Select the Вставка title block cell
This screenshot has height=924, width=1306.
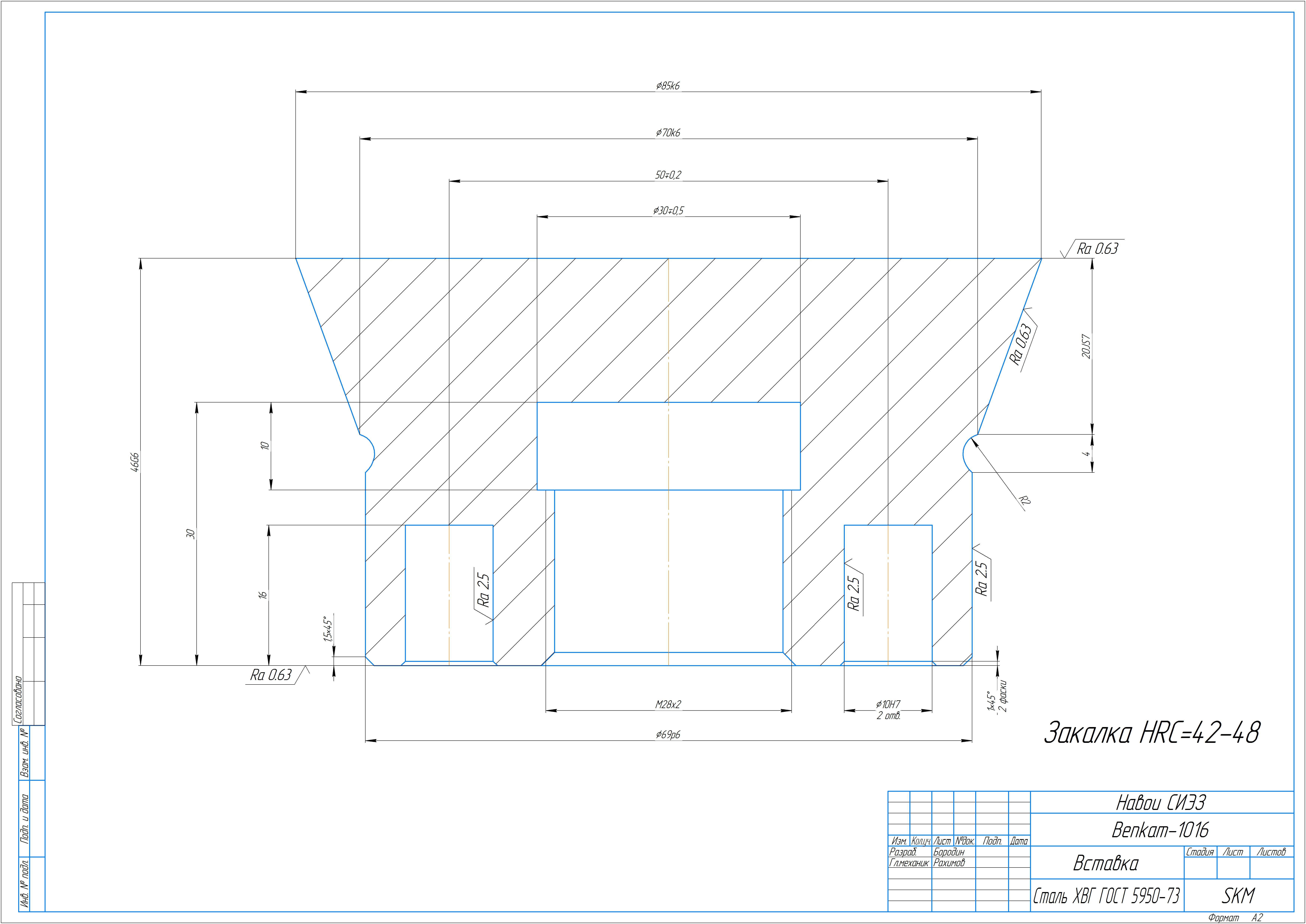(1106, 864)
